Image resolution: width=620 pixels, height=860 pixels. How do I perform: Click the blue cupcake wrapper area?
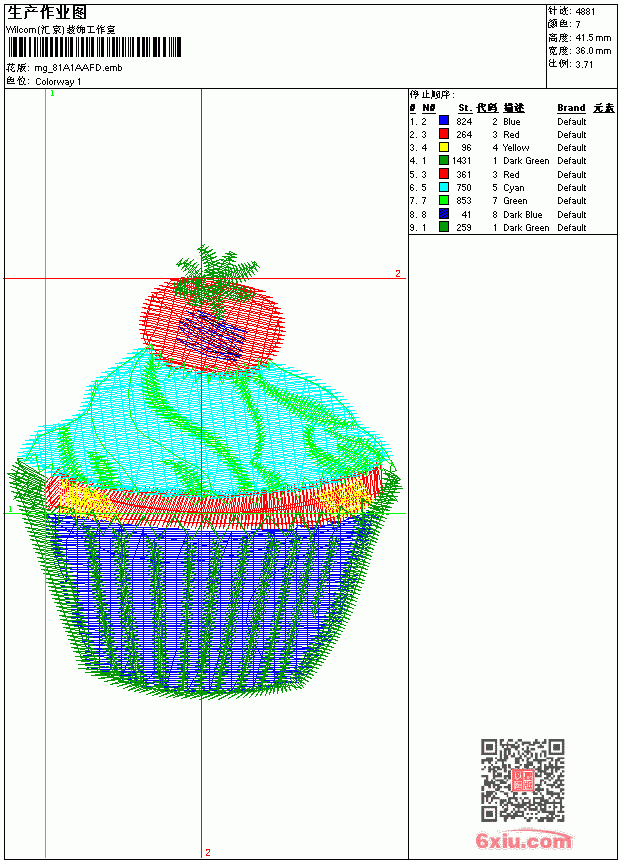208,603
